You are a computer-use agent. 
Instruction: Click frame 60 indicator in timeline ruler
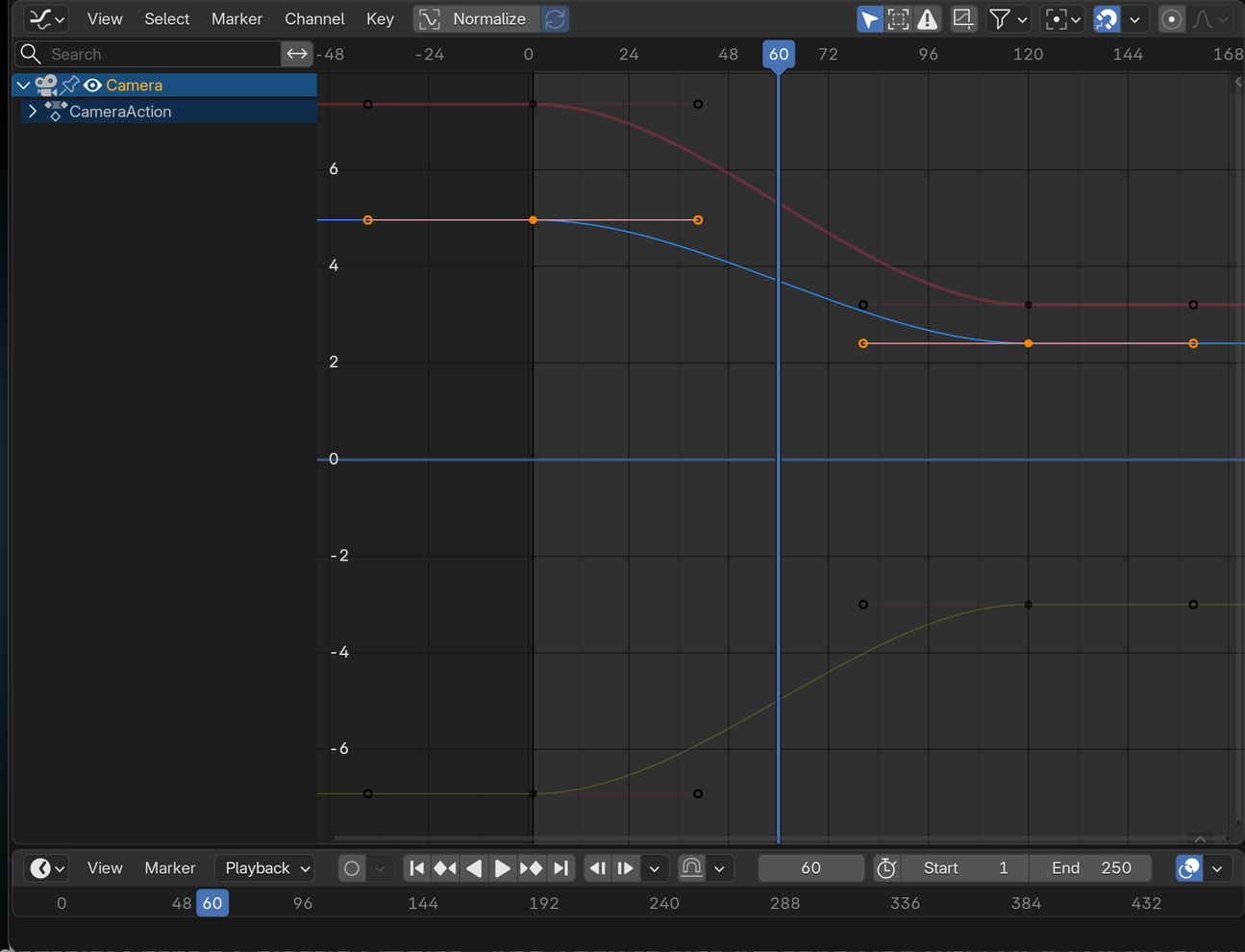point(212,903)
